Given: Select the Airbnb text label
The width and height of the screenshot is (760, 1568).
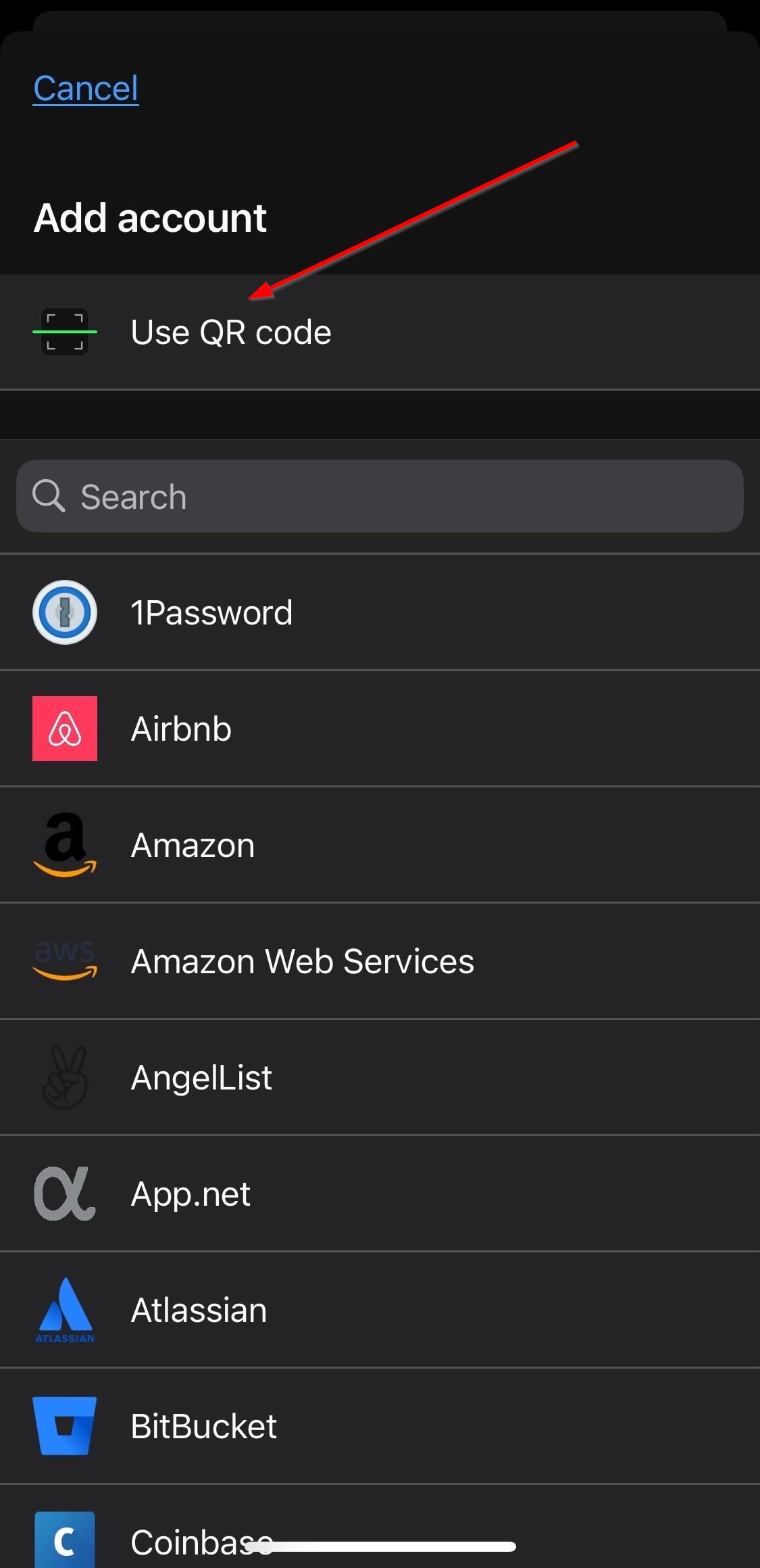Looking at the screenshot, I should tap(181, 729).
